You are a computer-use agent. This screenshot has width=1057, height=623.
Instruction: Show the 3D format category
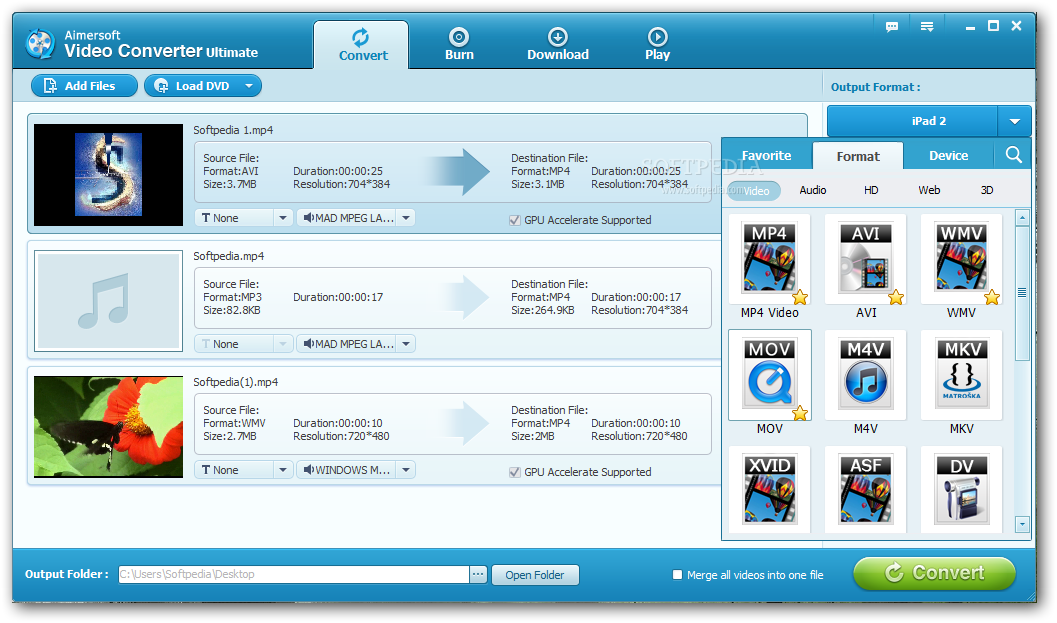(x=987, y=190)
